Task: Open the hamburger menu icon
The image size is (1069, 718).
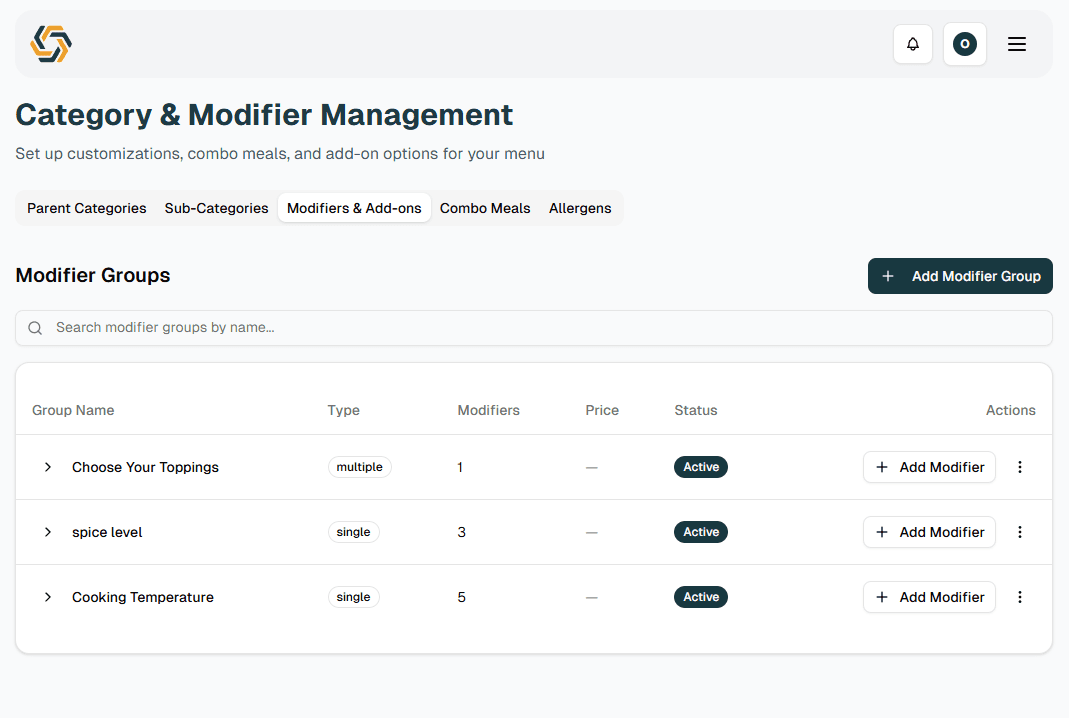Action: click(1016, 44)
